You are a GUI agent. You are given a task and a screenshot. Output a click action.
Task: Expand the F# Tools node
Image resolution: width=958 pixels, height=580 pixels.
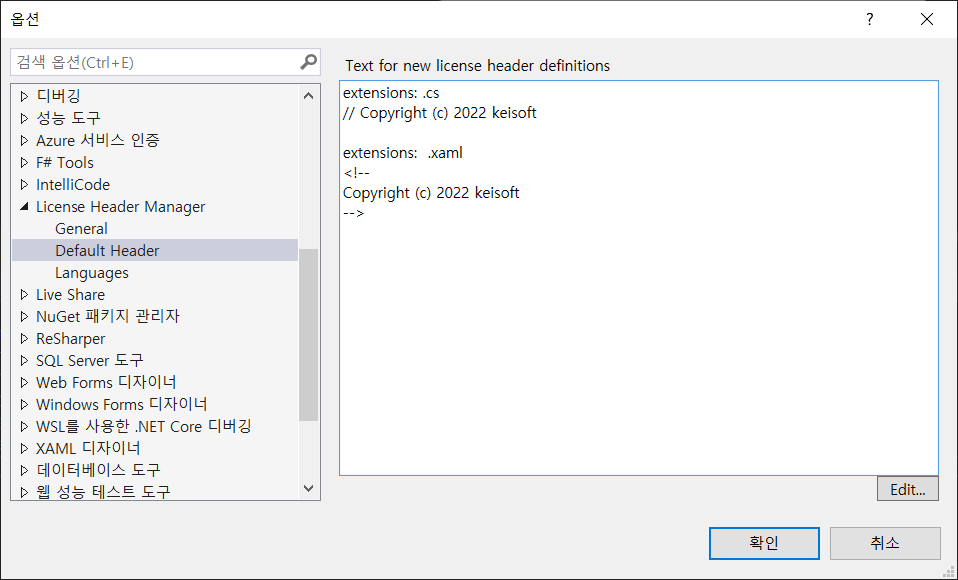tap(24, 162)
